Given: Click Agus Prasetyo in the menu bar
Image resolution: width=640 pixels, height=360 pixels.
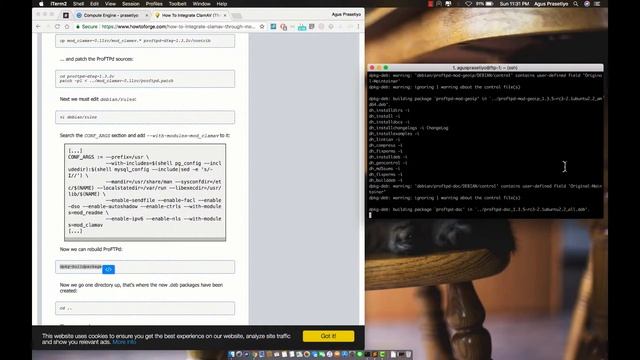Looking at the screenshot, I should click(x=551, y=4).
